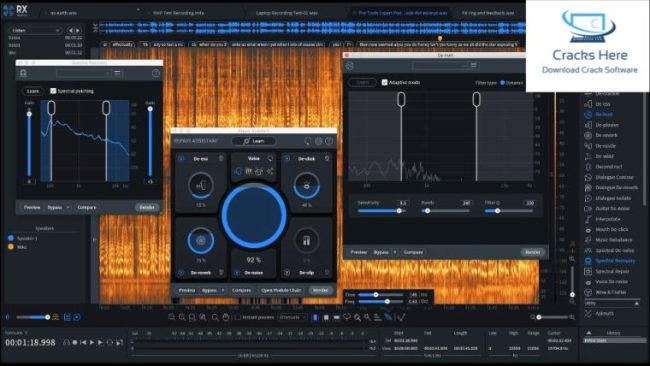Screen dimensions: 650x366
Task: Click Preview in Repair Assistant
Action: coord(187,290)
